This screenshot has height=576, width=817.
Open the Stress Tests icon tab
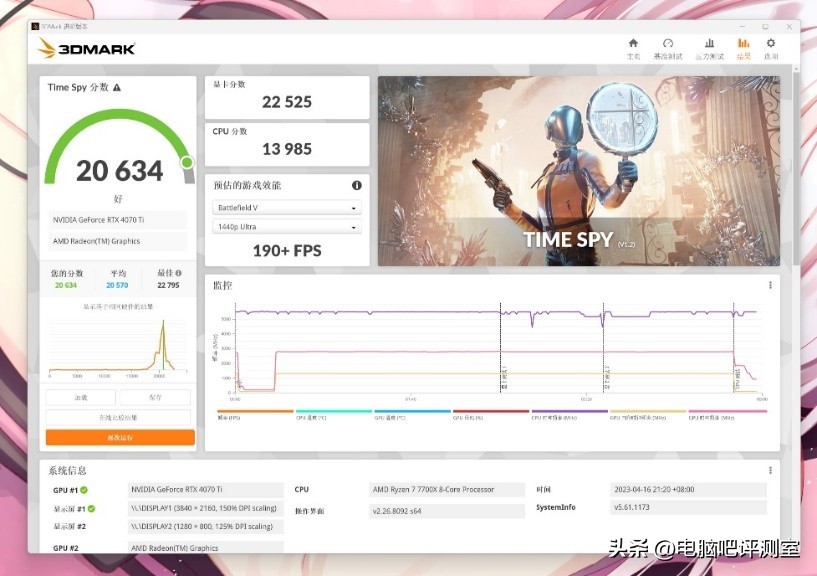click(709, 43)
